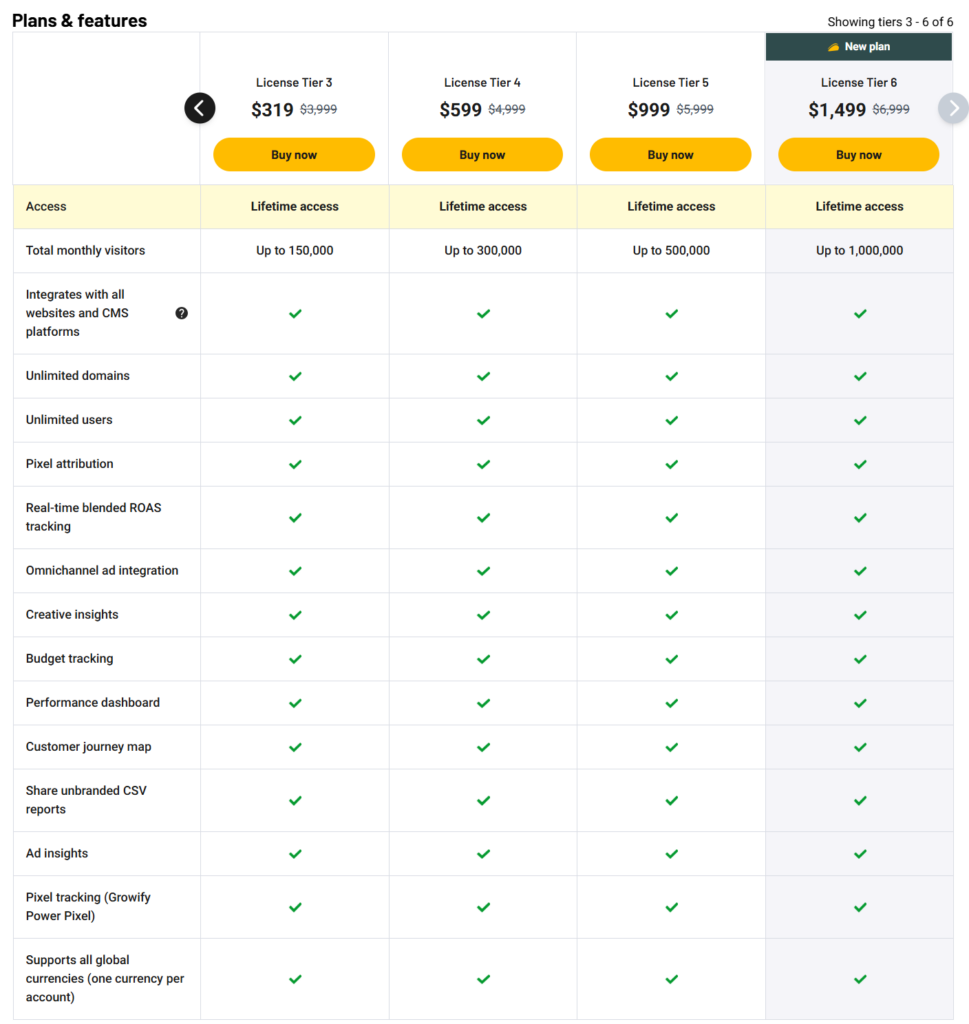Click the previous tiers left arrow
The width and height of the screenshot is (969, 1024).
point(200,108)
